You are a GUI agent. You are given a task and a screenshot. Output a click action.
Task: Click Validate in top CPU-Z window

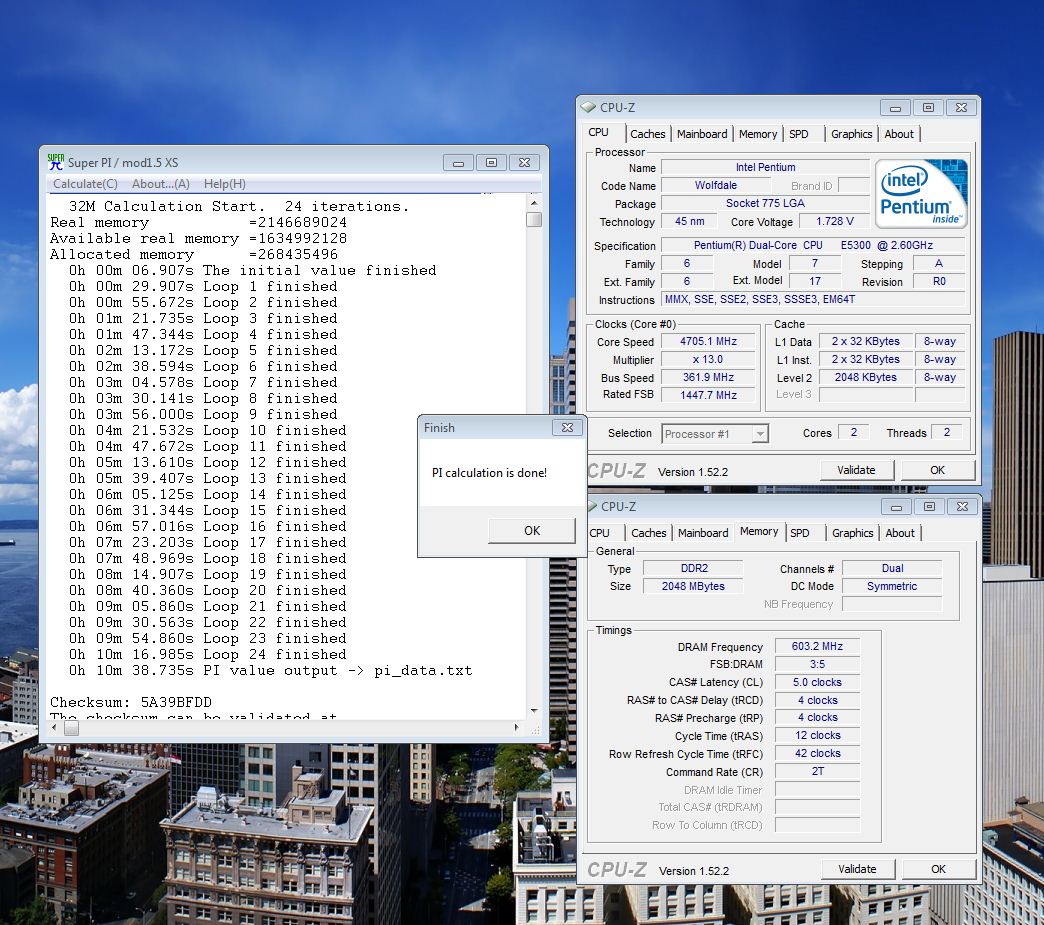pyautogui.click(x=856, y=470)
